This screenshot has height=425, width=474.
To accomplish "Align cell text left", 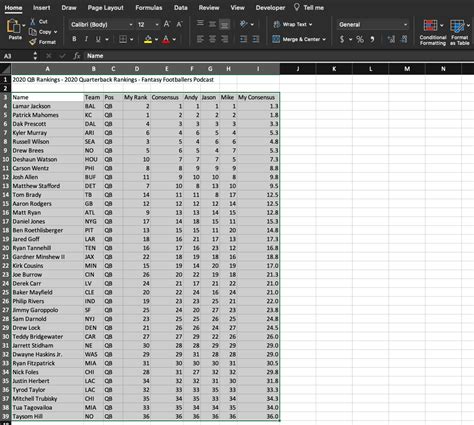I will pyautogui.click(x=200, y=39).
